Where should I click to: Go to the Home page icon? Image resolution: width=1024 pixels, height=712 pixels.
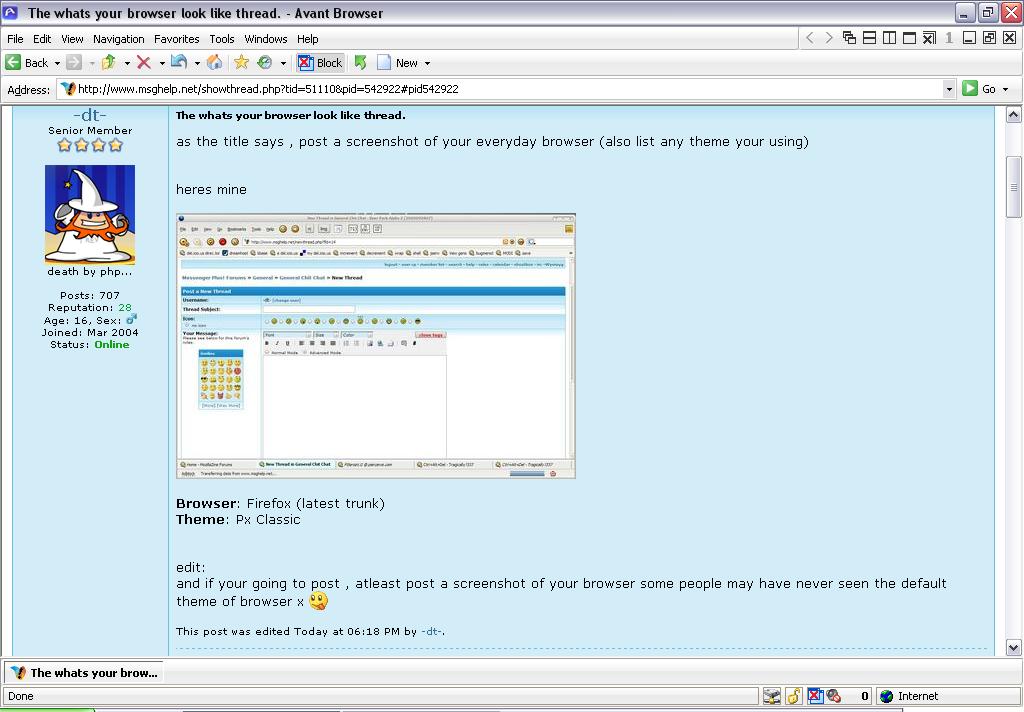coord(214,63)
